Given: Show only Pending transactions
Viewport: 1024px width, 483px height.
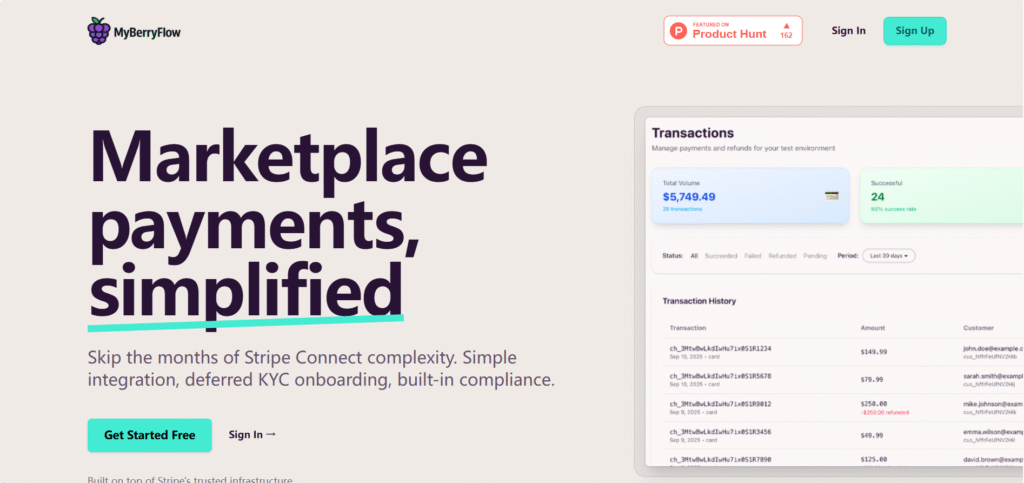Looking at the screenshot, I should click(815, 256).
